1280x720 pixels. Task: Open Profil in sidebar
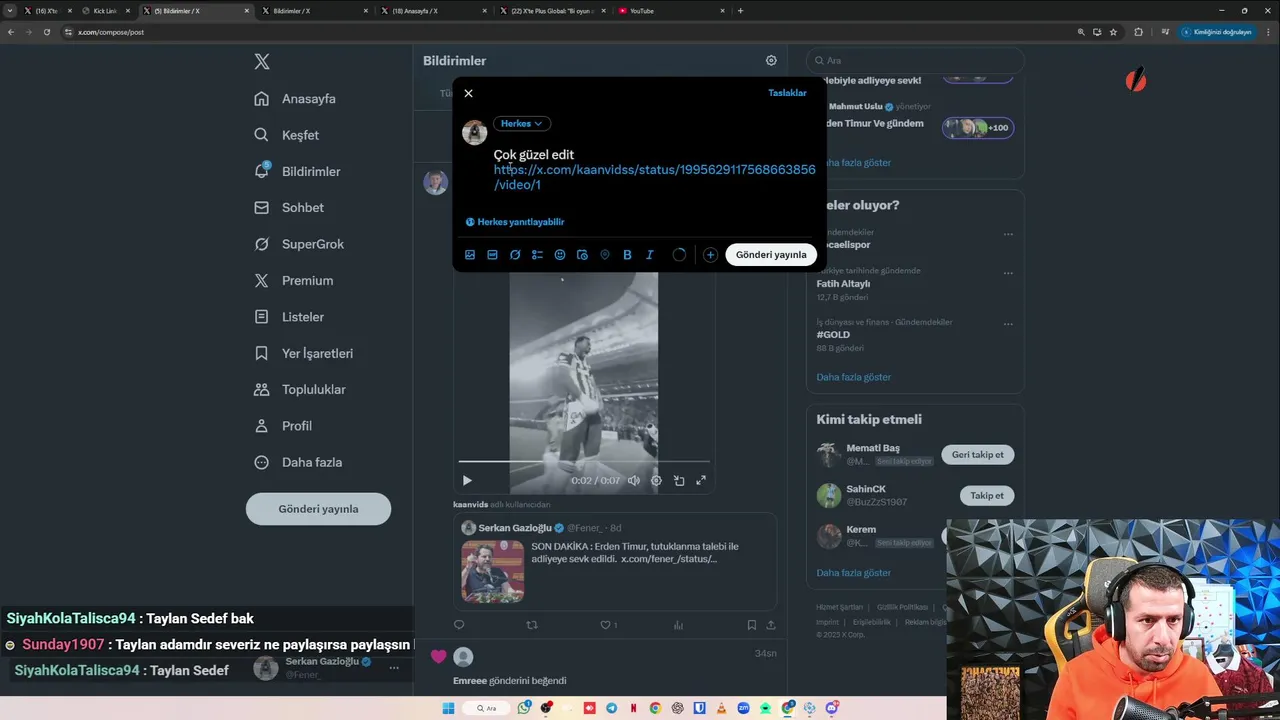click(x=283, y=426)
